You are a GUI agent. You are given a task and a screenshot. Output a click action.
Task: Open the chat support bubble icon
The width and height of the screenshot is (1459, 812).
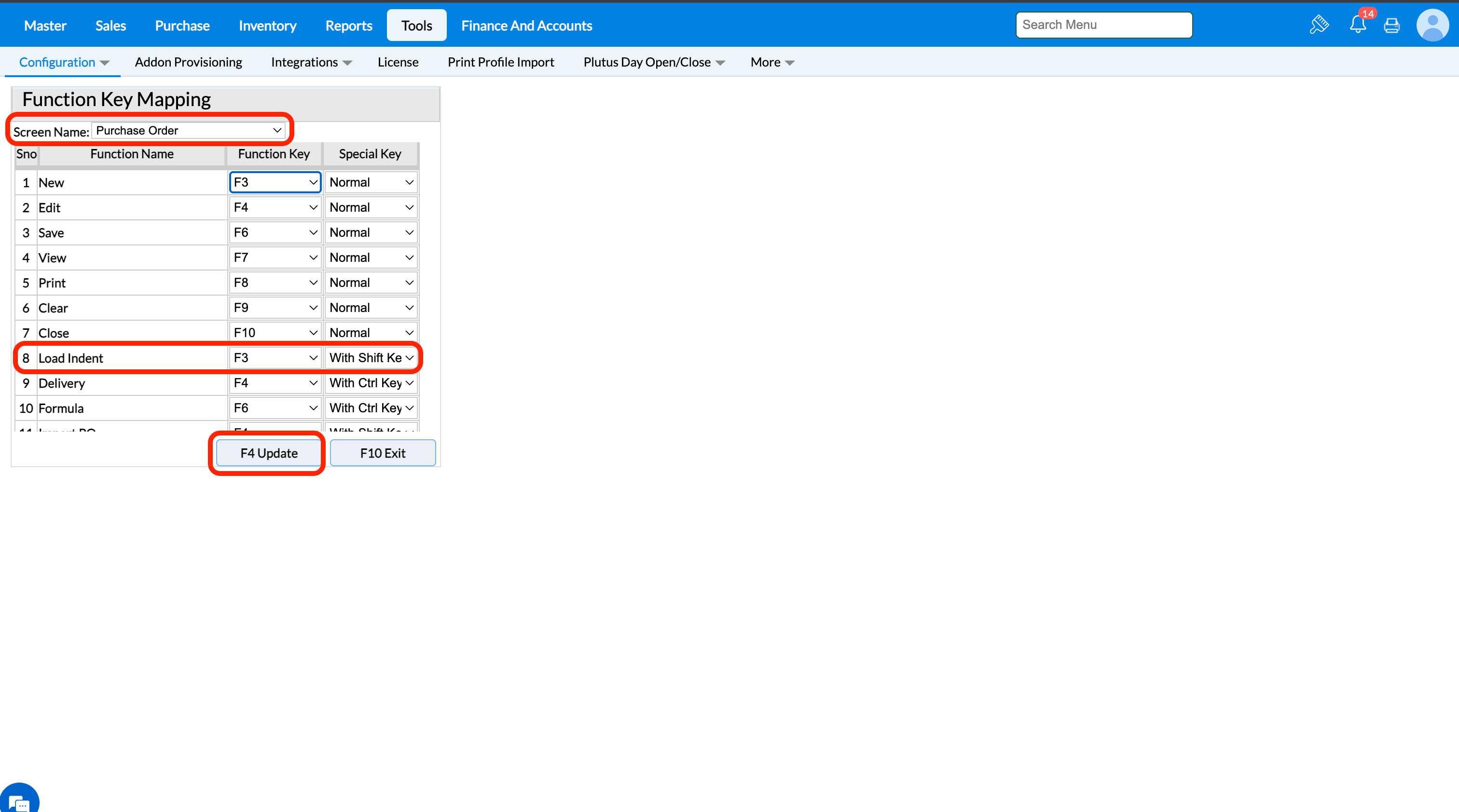pyautogui.click(x=18, y=800)
